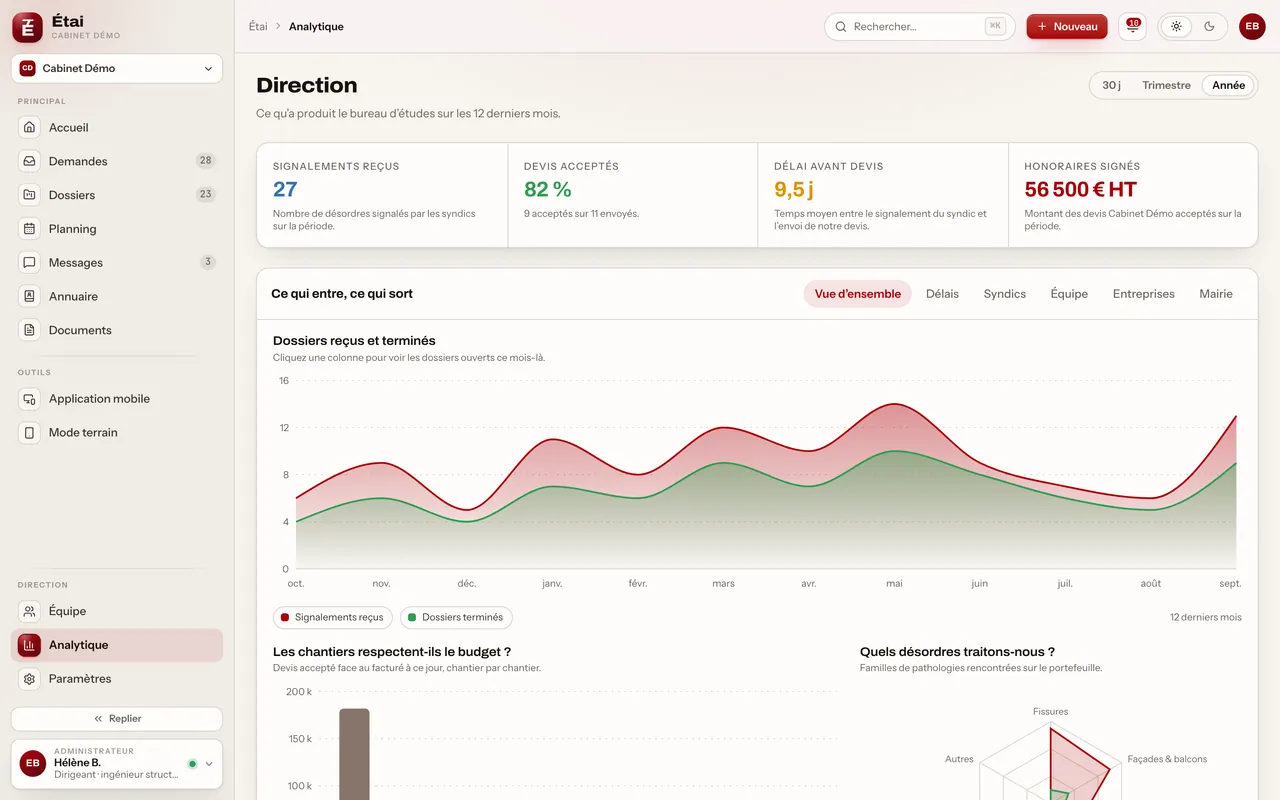The width and height of the screenshot is (1280, 800).
Task: Open the Mode terrain tablet icon
Action: click(x=29, y=433)
